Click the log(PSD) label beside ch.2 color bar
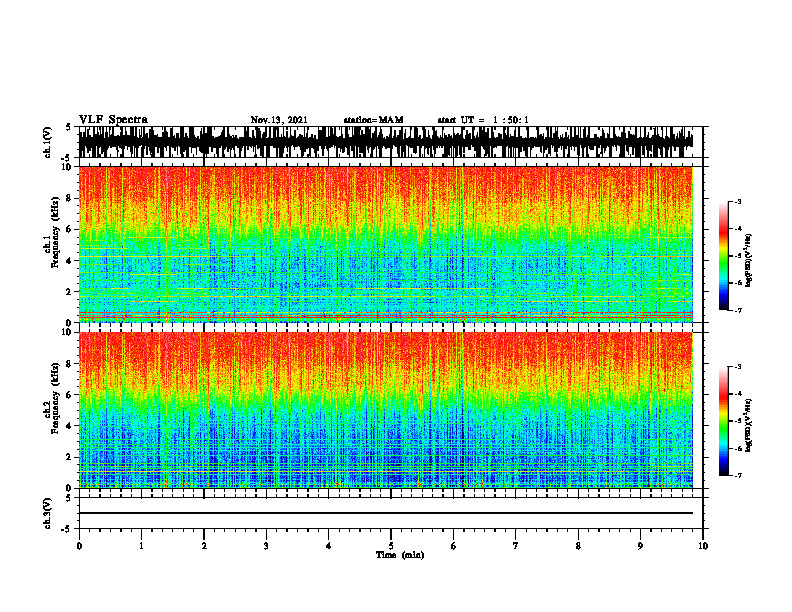 tap(749, 425)
